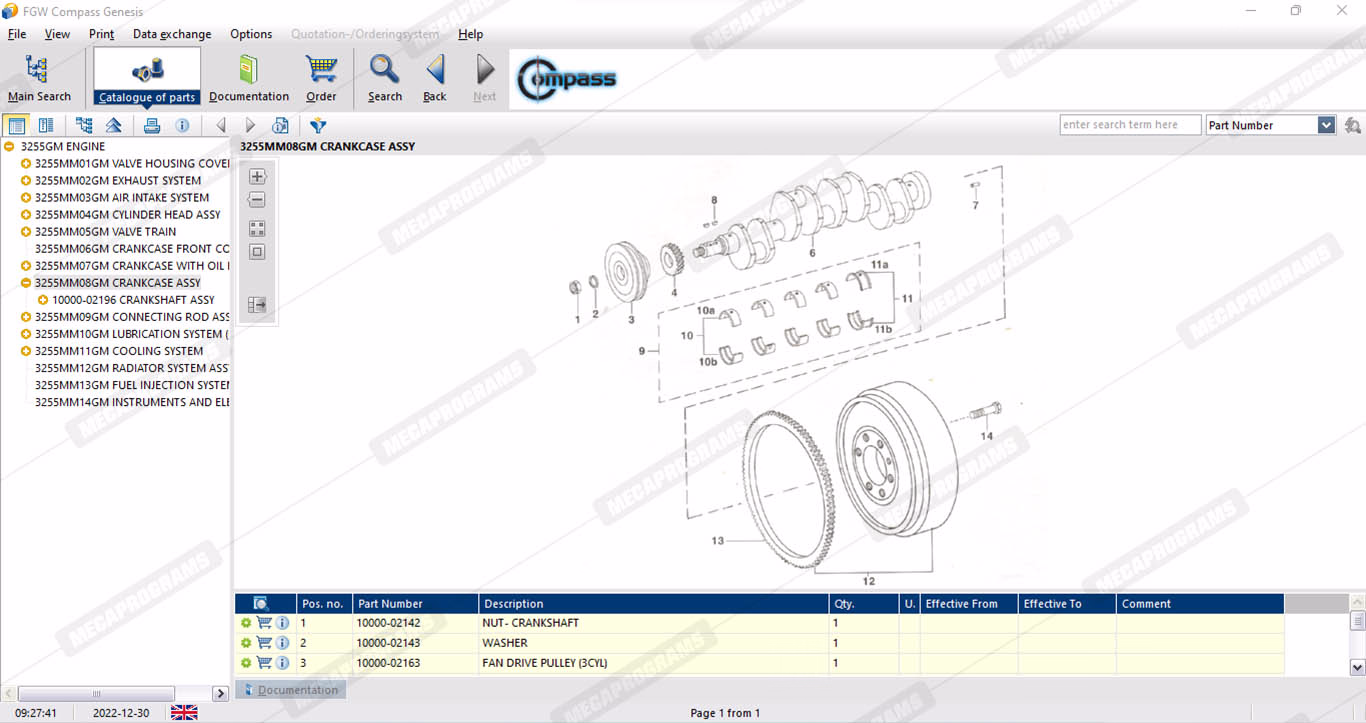Click the double up-arrow level icon
Image resolution: width=1366 pixels, height=723 pixels.
tap(114, 125)
